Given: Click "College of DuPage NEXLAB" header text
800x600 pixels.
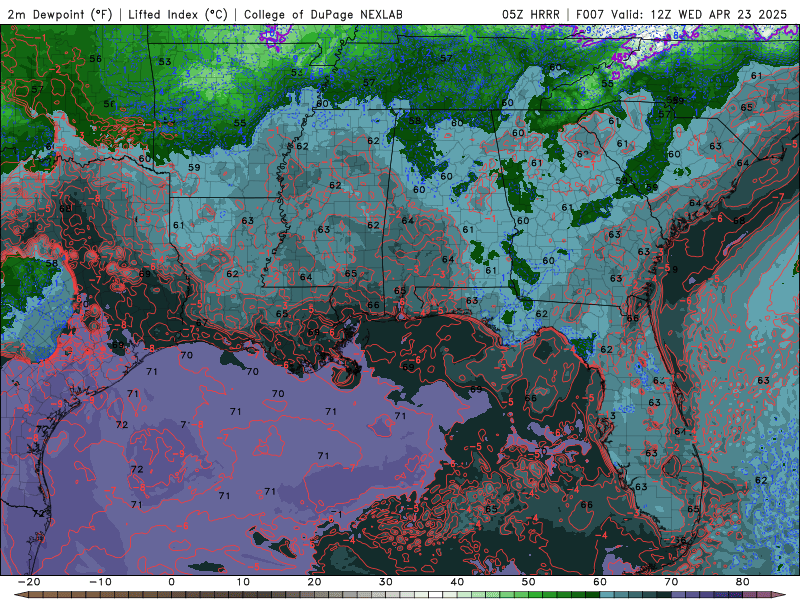Looking at the screenshot, I should click(x=323, y=15).
